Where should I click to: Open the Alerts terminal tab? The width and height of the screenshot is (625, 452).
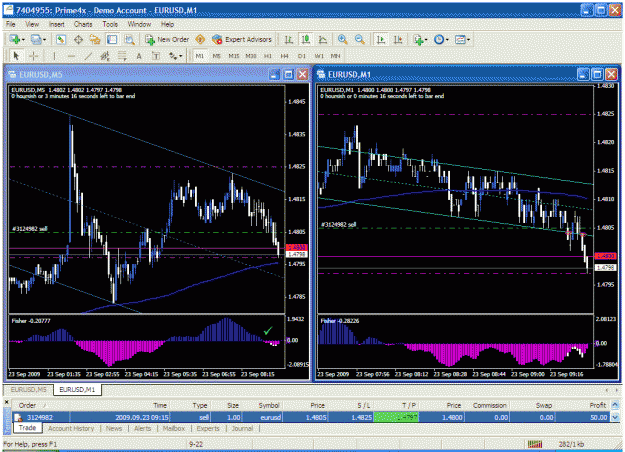coord(142,428)
